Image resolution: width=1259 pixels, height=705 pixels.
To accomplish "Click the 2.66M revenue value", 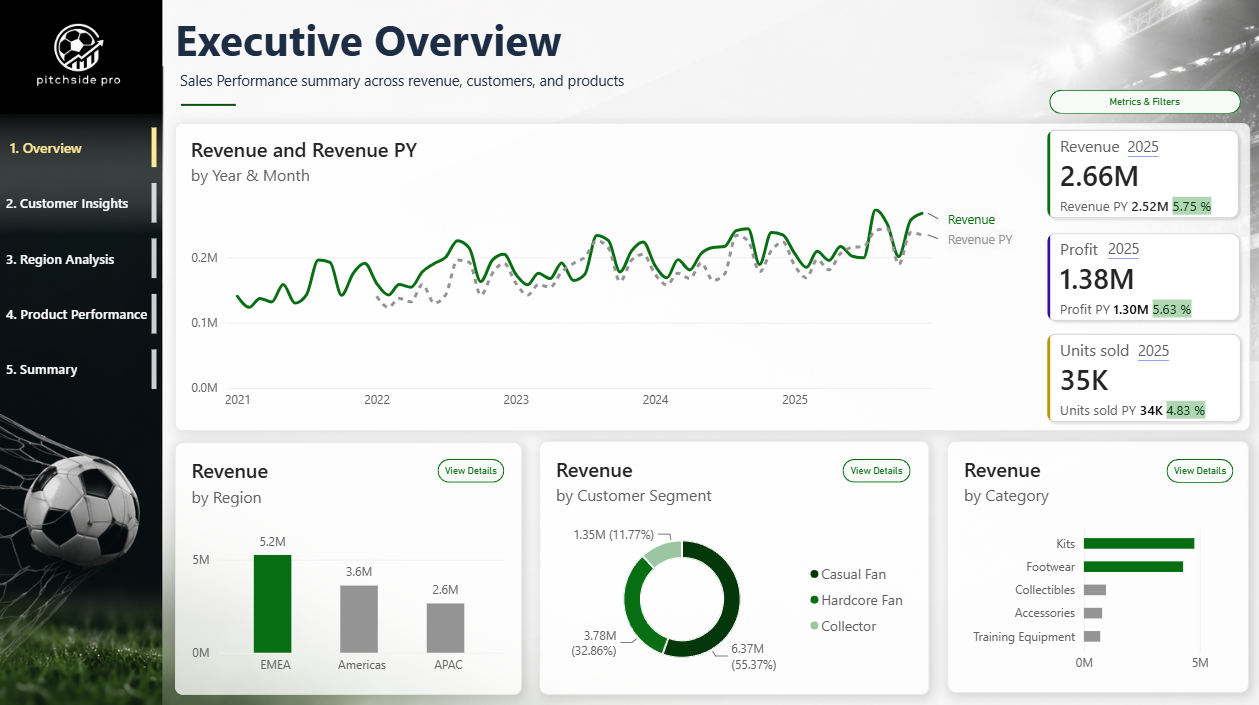I will [1099, 177].
